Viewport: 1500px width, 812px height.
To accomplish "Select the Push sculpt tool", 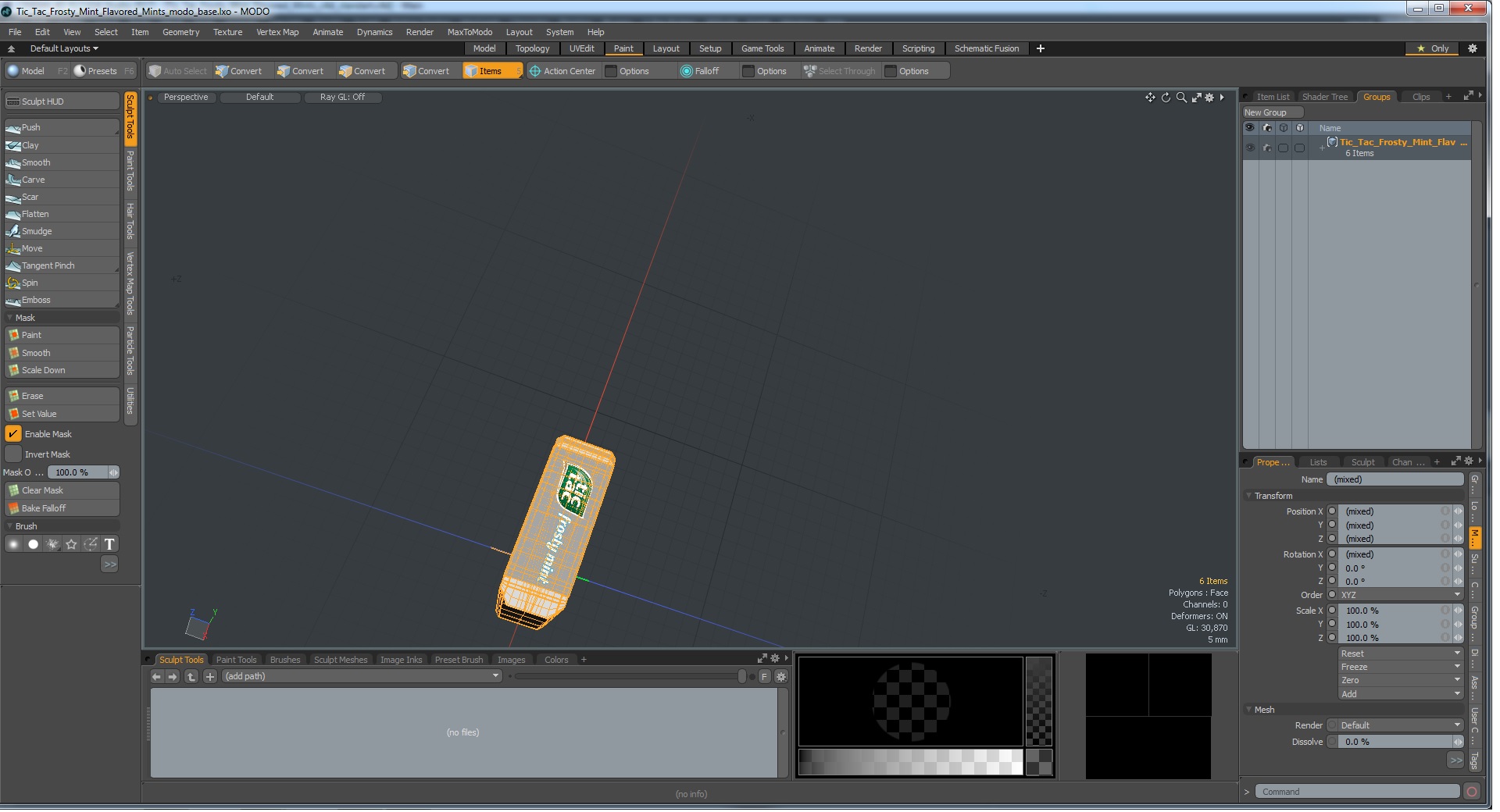I will 62,127.
